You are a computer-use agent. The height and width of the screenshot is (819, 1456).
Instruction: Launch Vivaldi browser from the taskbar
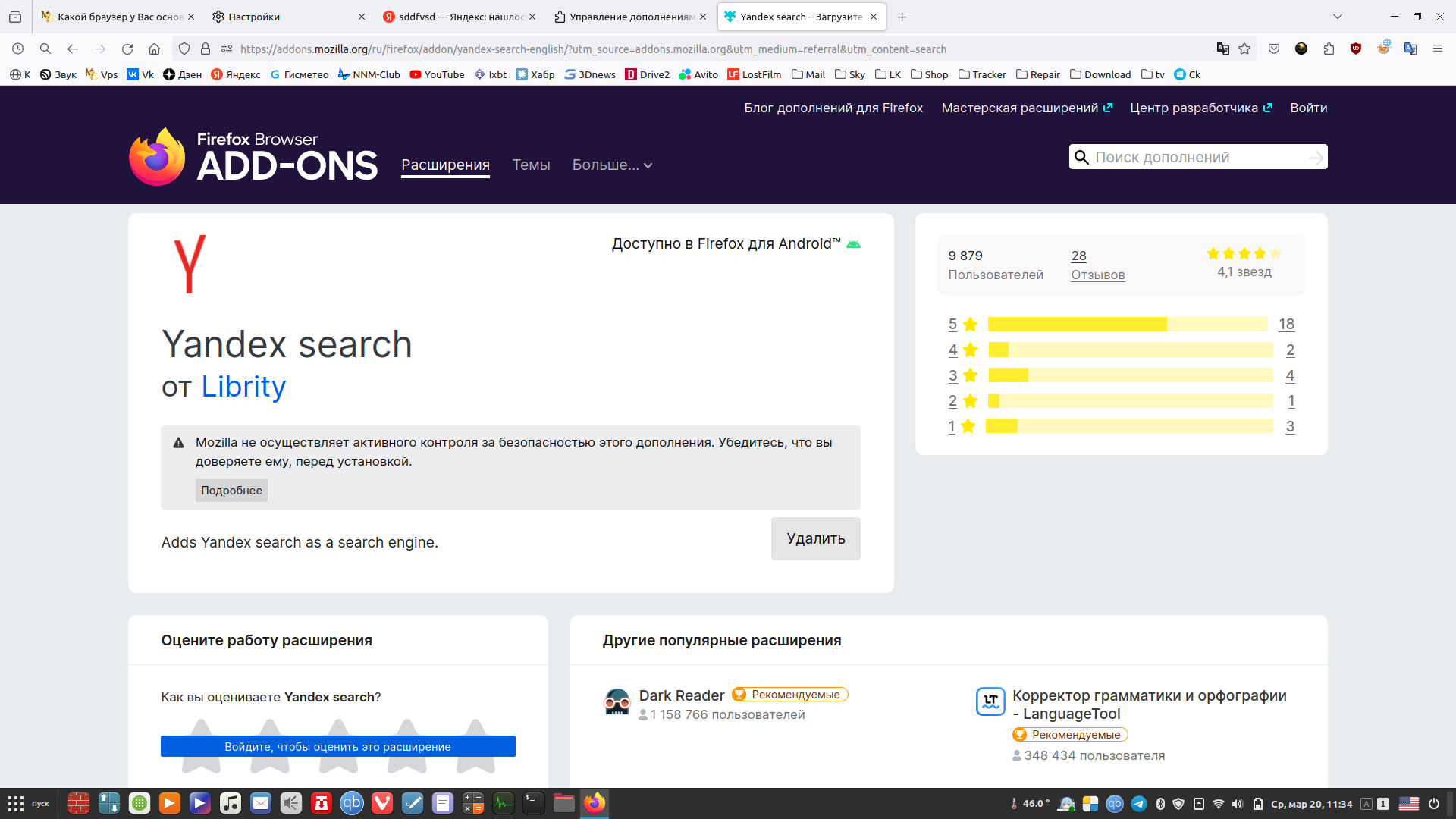pos(382,803)
